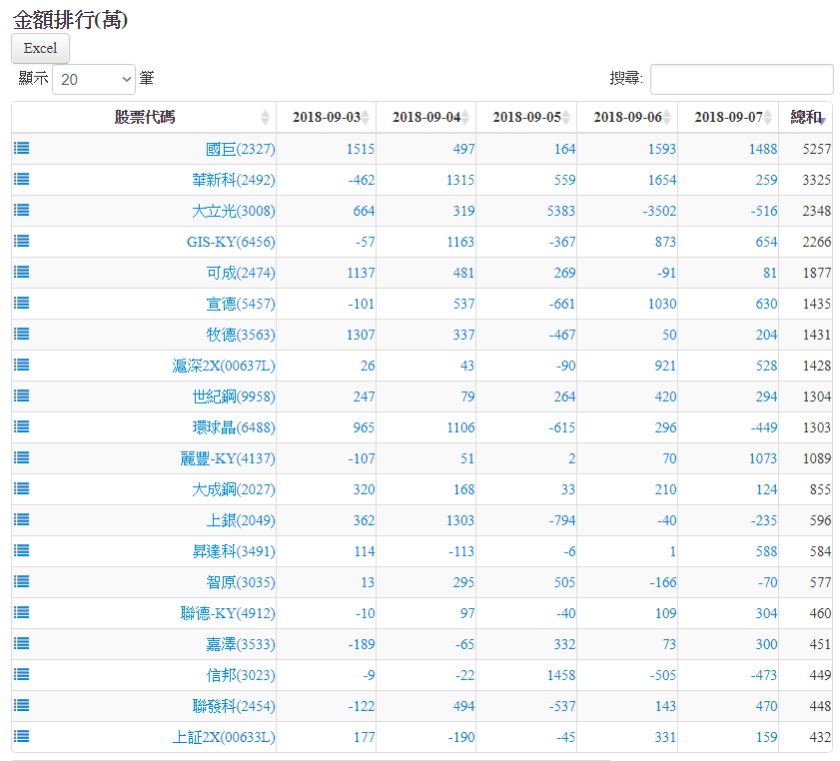Open the GIS-KY(6456) stock link

click(230, 242)
